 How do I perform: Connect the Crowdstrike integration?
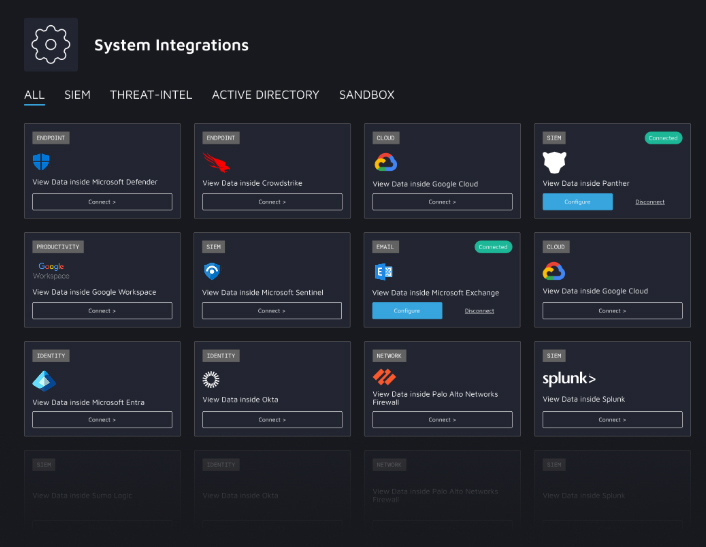pos(272,202)
